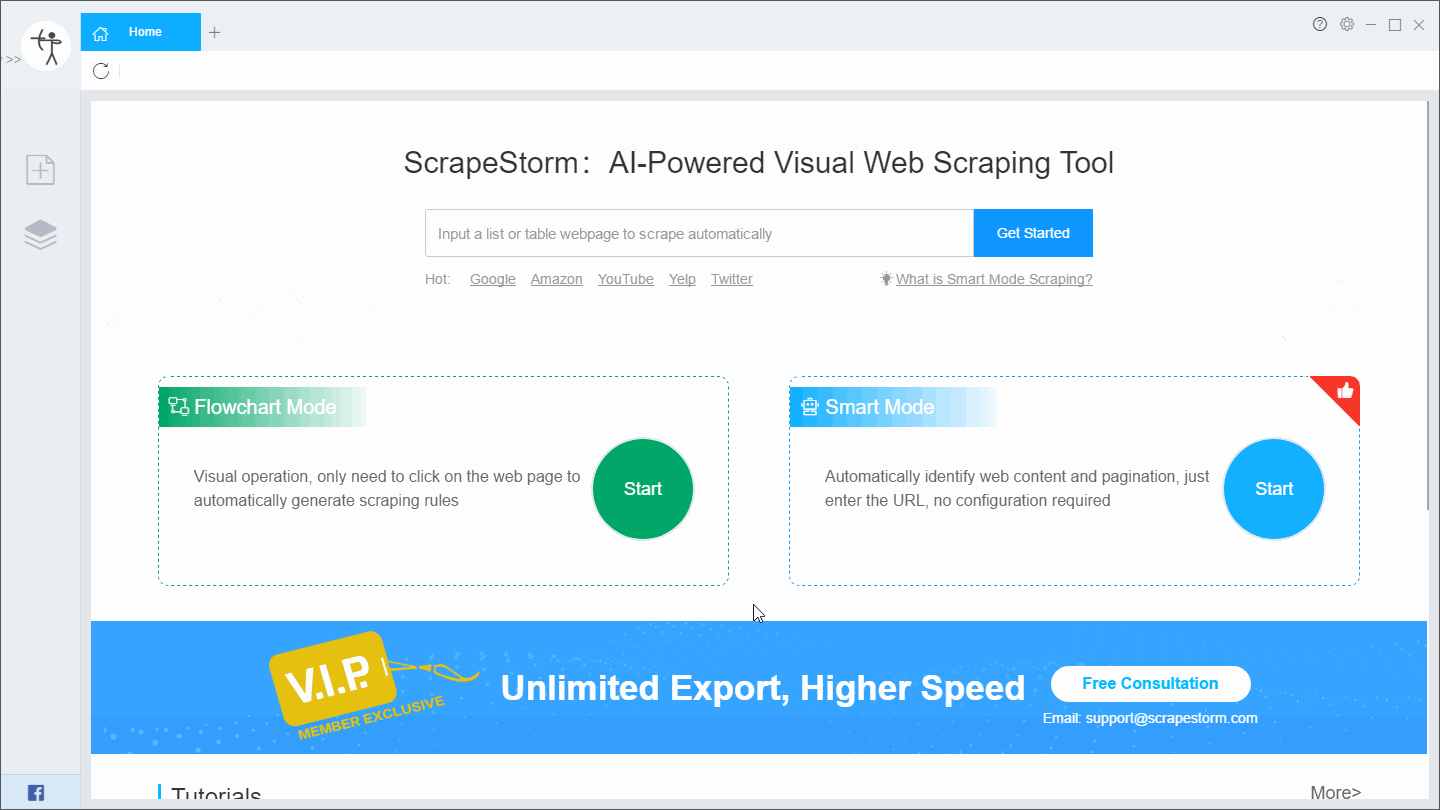Click Get Started to begin scraping

click(1033, 233)
